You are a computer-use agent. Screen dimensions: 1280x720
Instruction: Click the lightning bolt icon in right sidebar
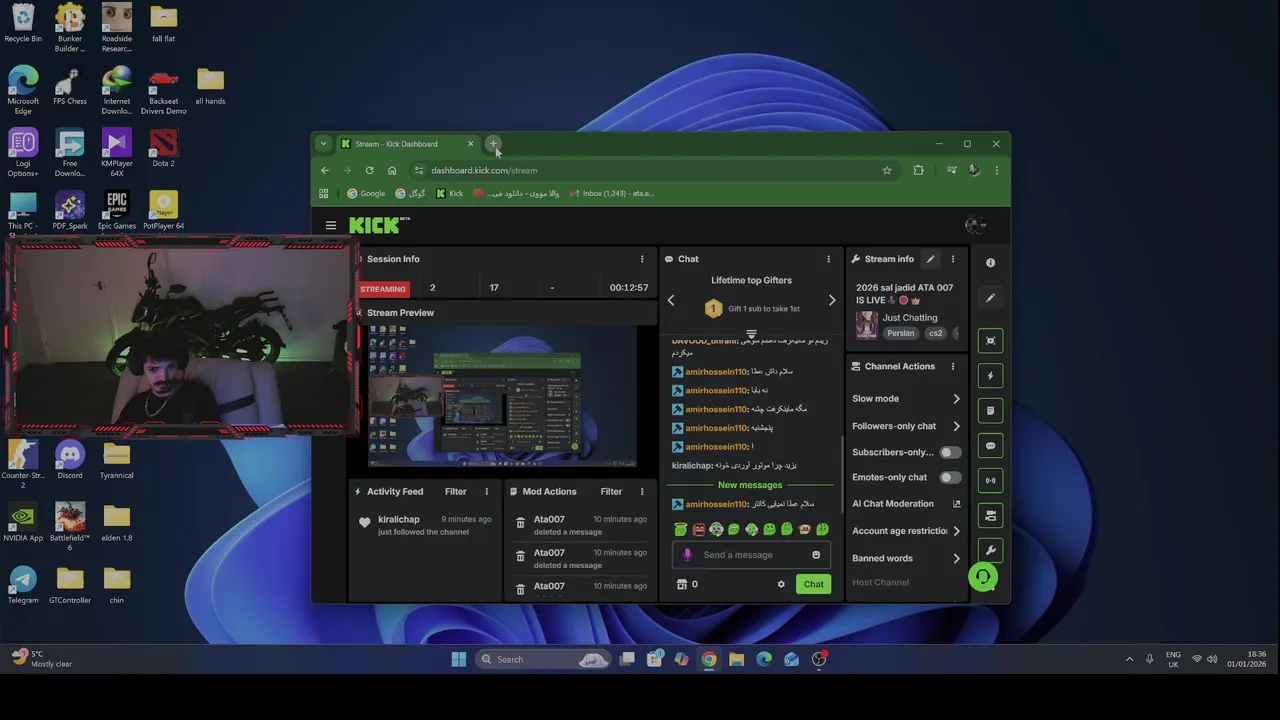point(990,376)
